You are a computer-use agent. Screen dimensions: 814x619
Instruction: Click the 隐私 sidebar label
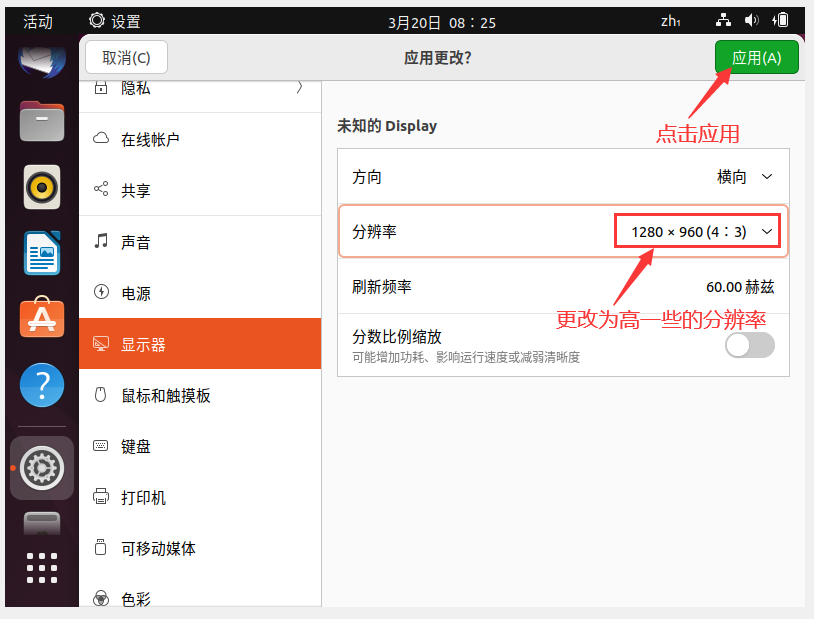pos(135,88)
